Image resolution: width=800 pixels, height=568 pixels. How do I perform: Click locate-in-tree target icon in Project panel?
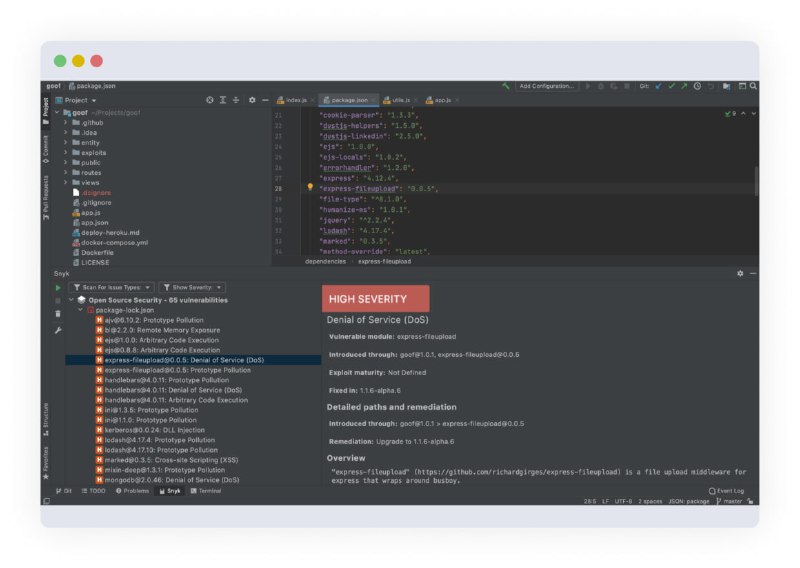pyautogui.click(x=210, y=100)
